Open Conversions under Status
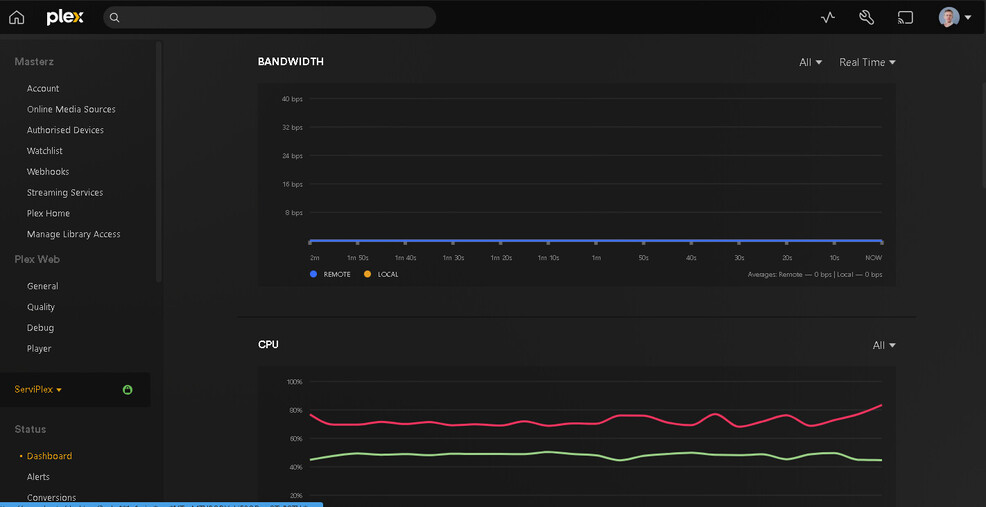 pyautogui.click(x=52, y=498)
